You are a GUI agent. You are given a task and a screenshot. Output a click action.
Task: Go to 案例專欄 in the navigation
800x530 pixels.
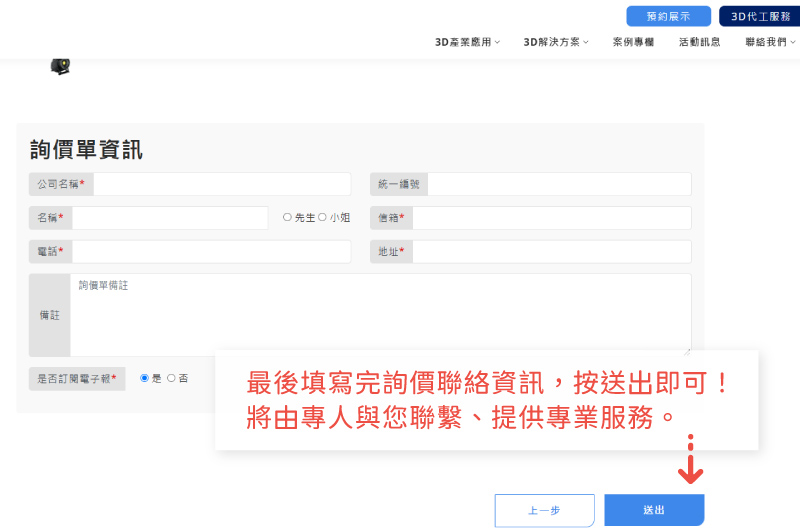[x=633, y=42]
